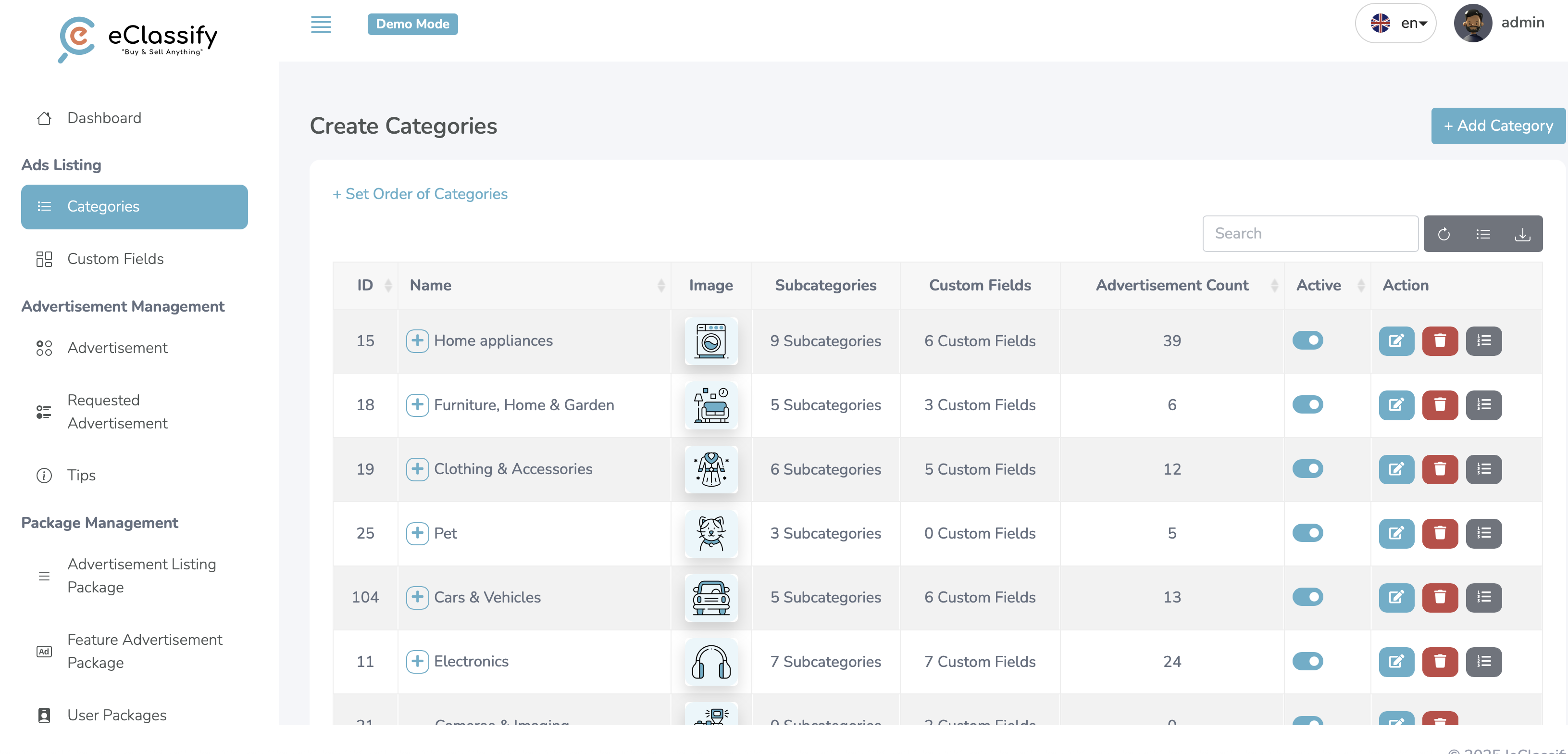The width and height of the screenshot is (1568, 754).
Task: Open custom fields list for Home appliances
Action: pyautogui.click(x=1483, y=340)
